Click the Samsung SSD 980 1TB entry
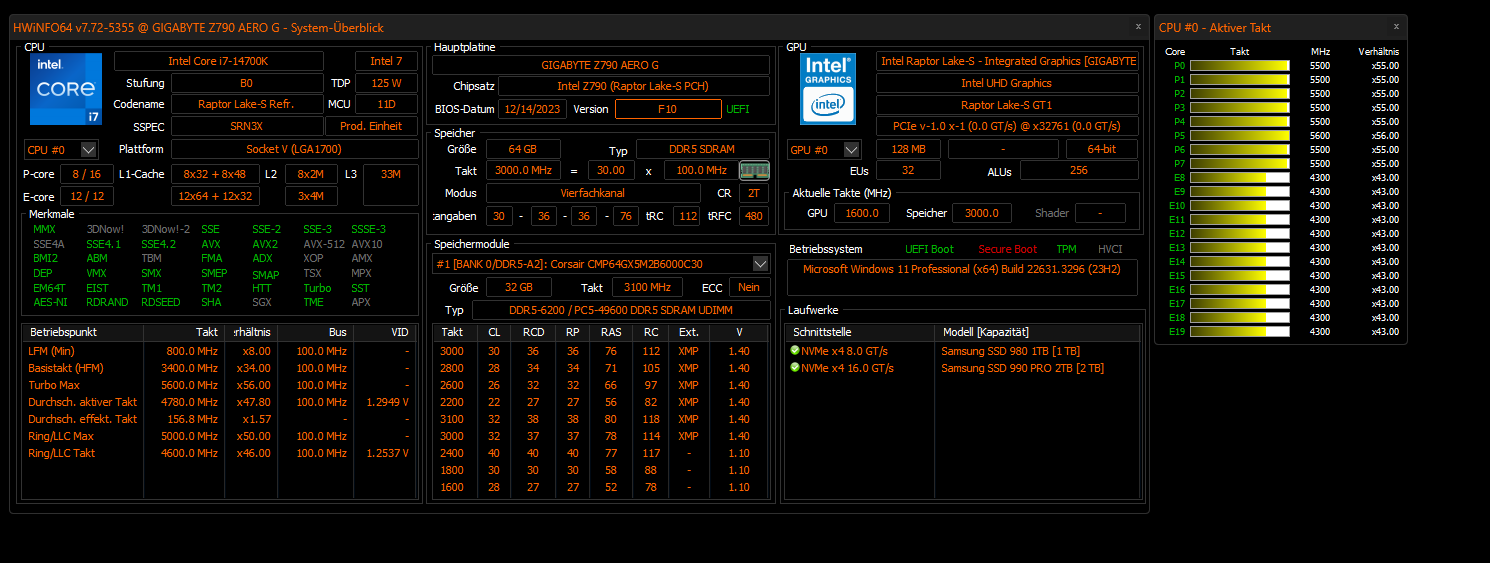Image resolution: width=1490 pixels, height=563 pixels. click(x=1010, y=351)
